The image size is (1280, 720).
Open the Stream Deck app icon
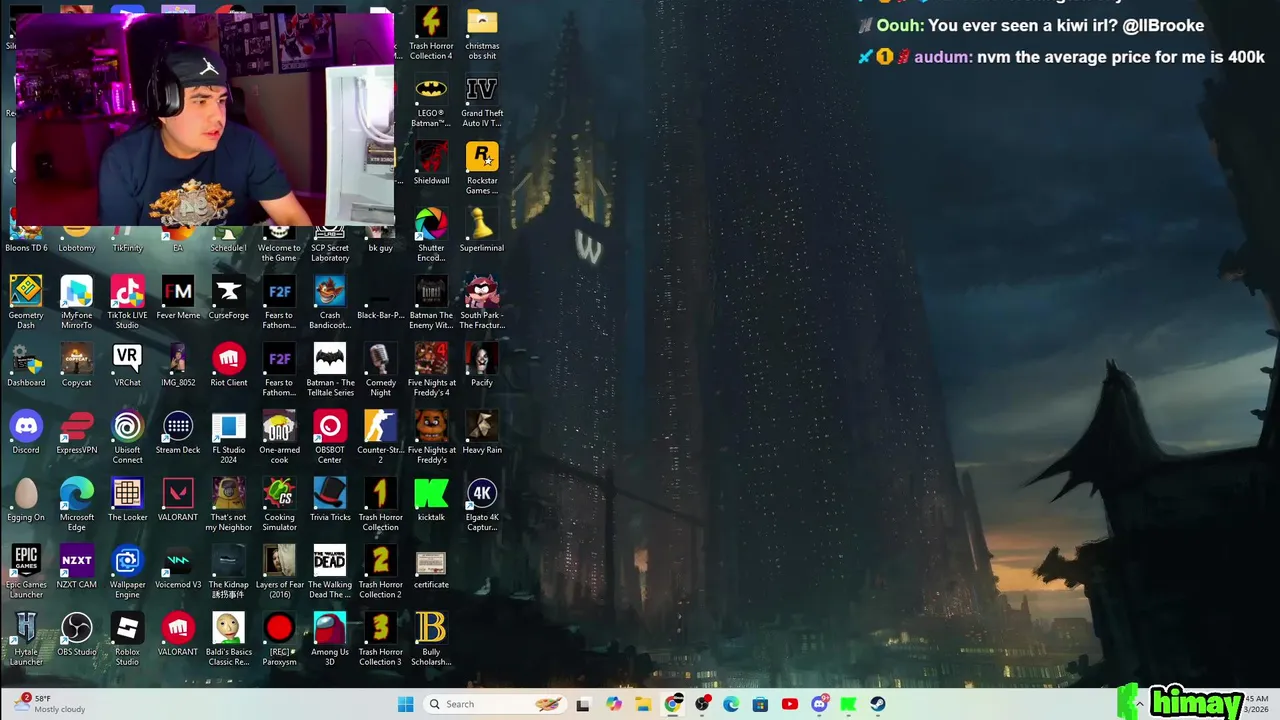pos(178,431)
